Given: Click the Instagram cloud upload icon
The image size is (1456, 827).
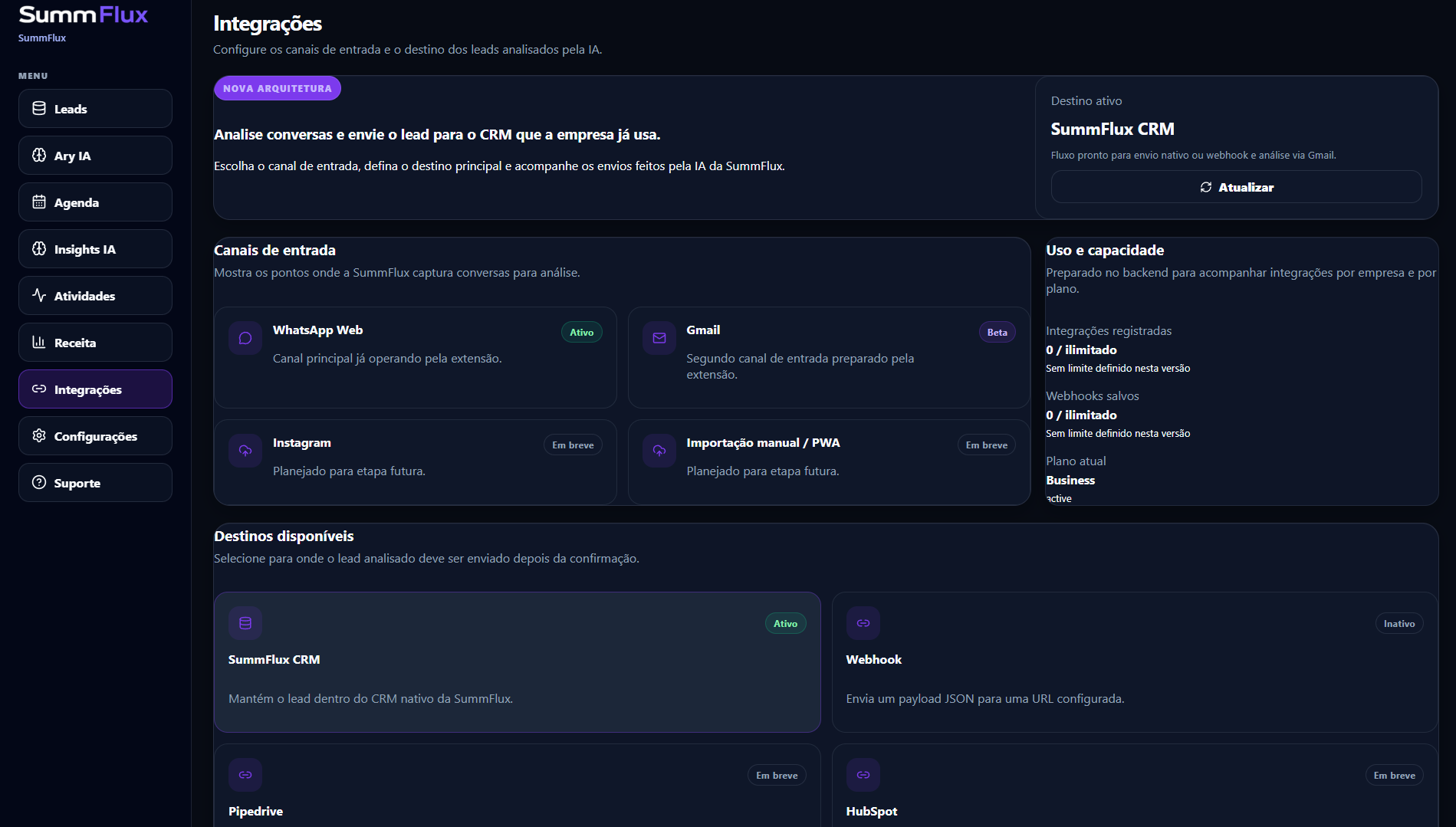Looking at the screenshot, I should click(245, 451).
